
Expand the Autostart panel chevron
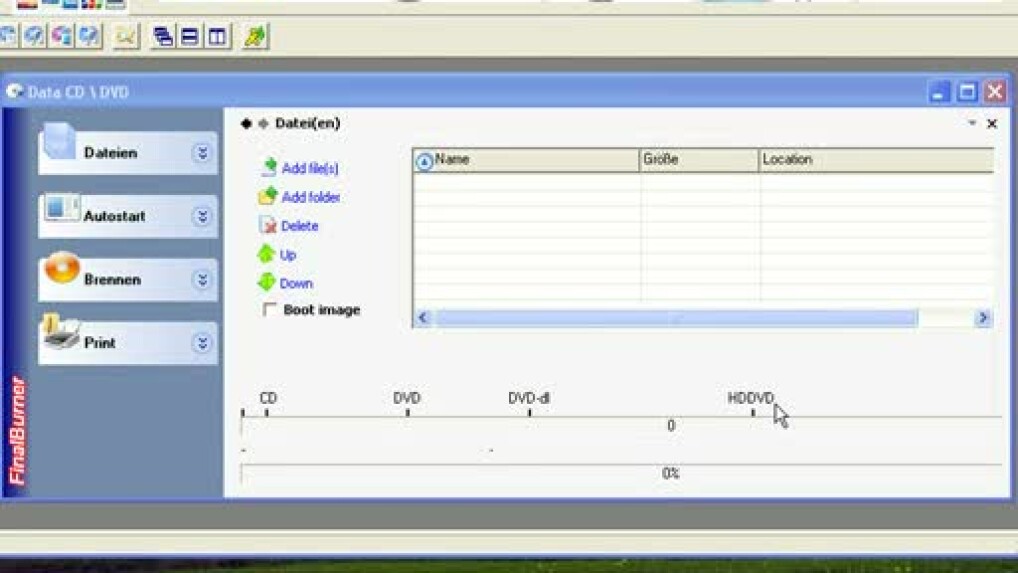[x=202, y=217]
